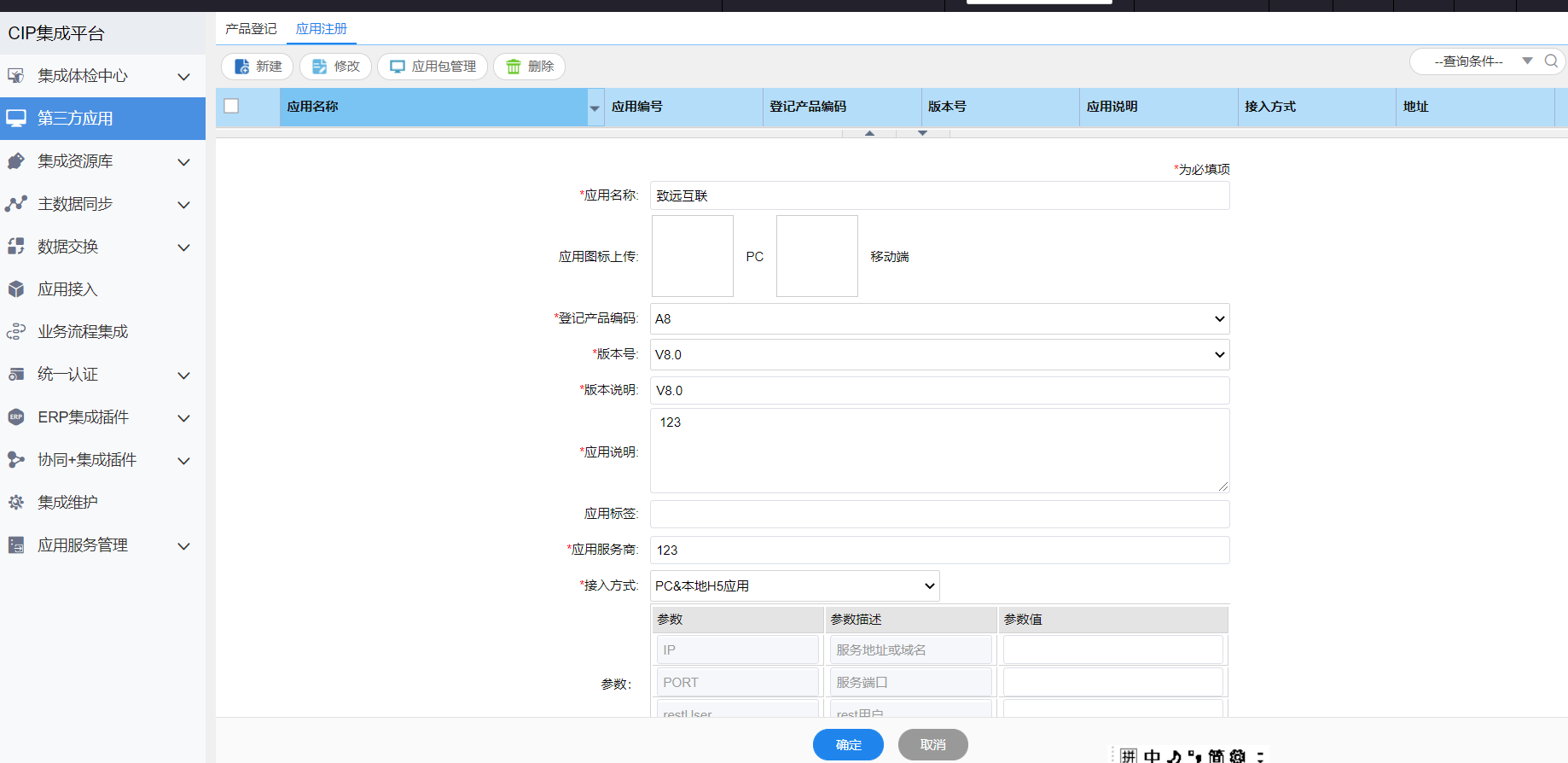
Task: Toggle the select-all checkbox in table header
Action: pos(231,107)
